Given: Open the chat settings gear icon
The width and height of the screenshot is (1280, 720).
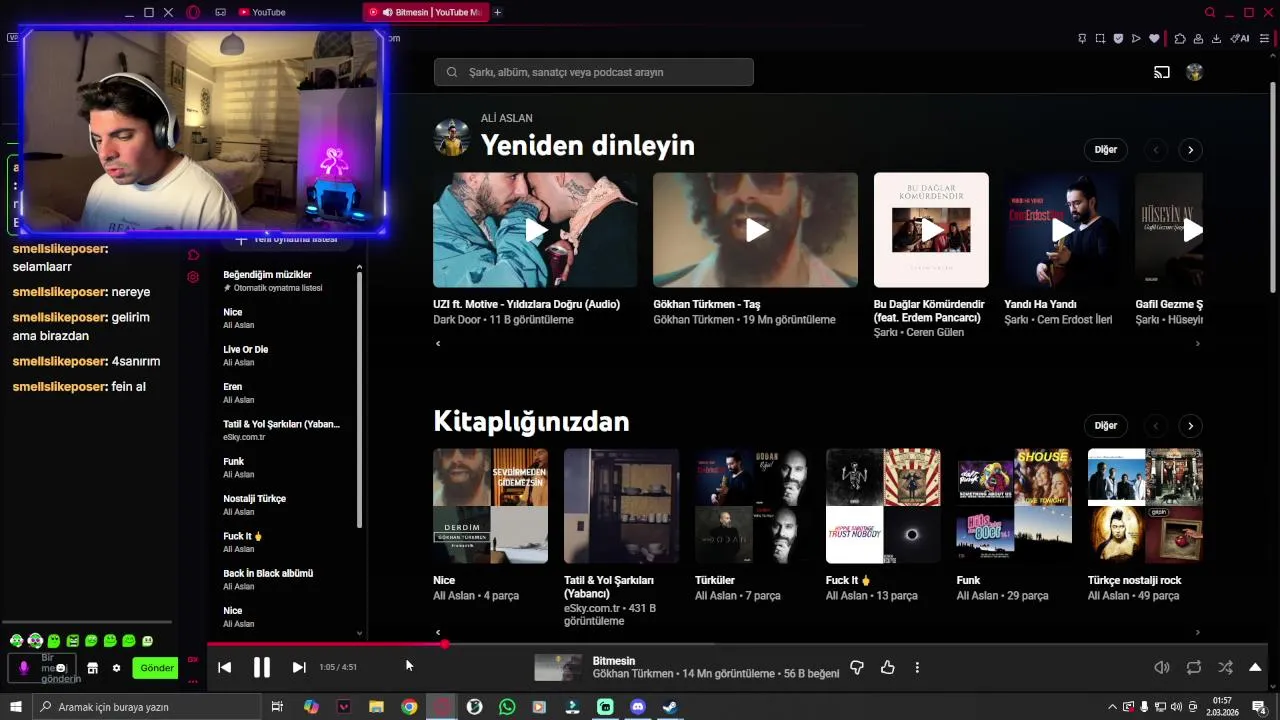Looking at the screenshot, I should tap(116, 668).
